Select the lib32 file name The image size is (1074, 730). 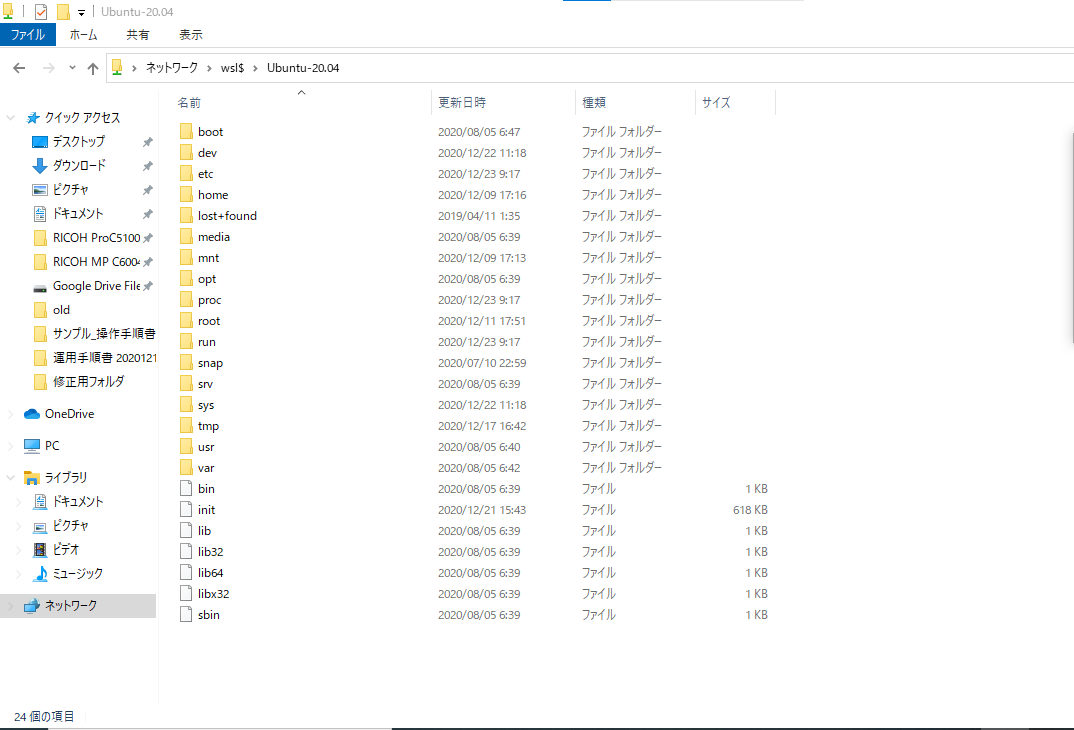(x=210, y=552)
